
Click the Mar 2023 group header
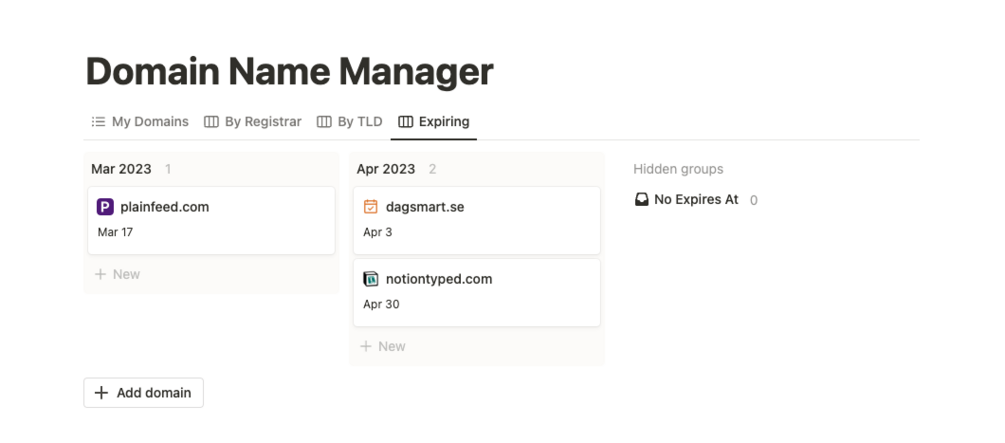tap(121, 169)
